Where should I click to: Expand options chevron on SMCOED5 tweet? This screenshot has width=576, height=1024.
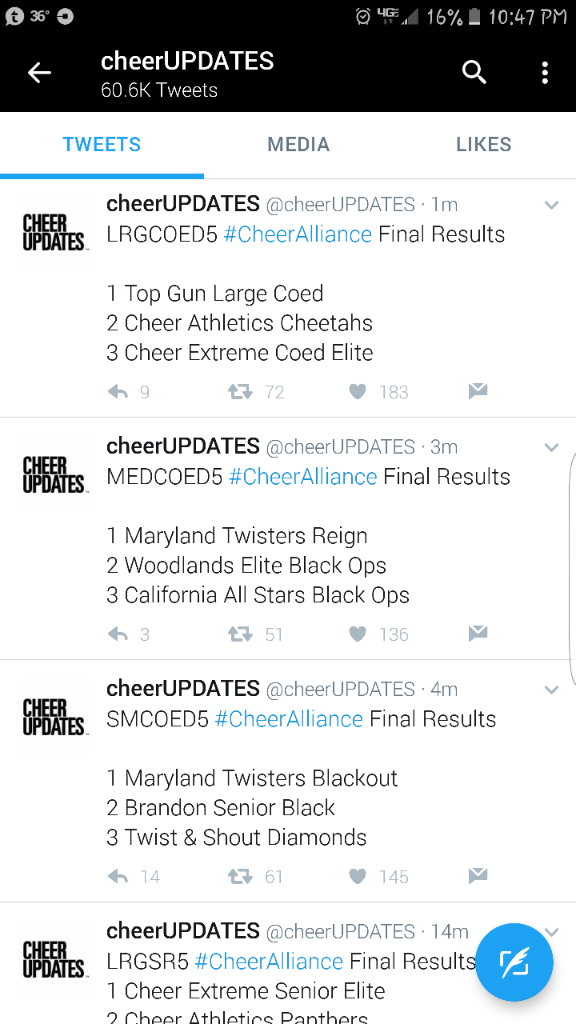pyautogui.click(x=552, y=690)
